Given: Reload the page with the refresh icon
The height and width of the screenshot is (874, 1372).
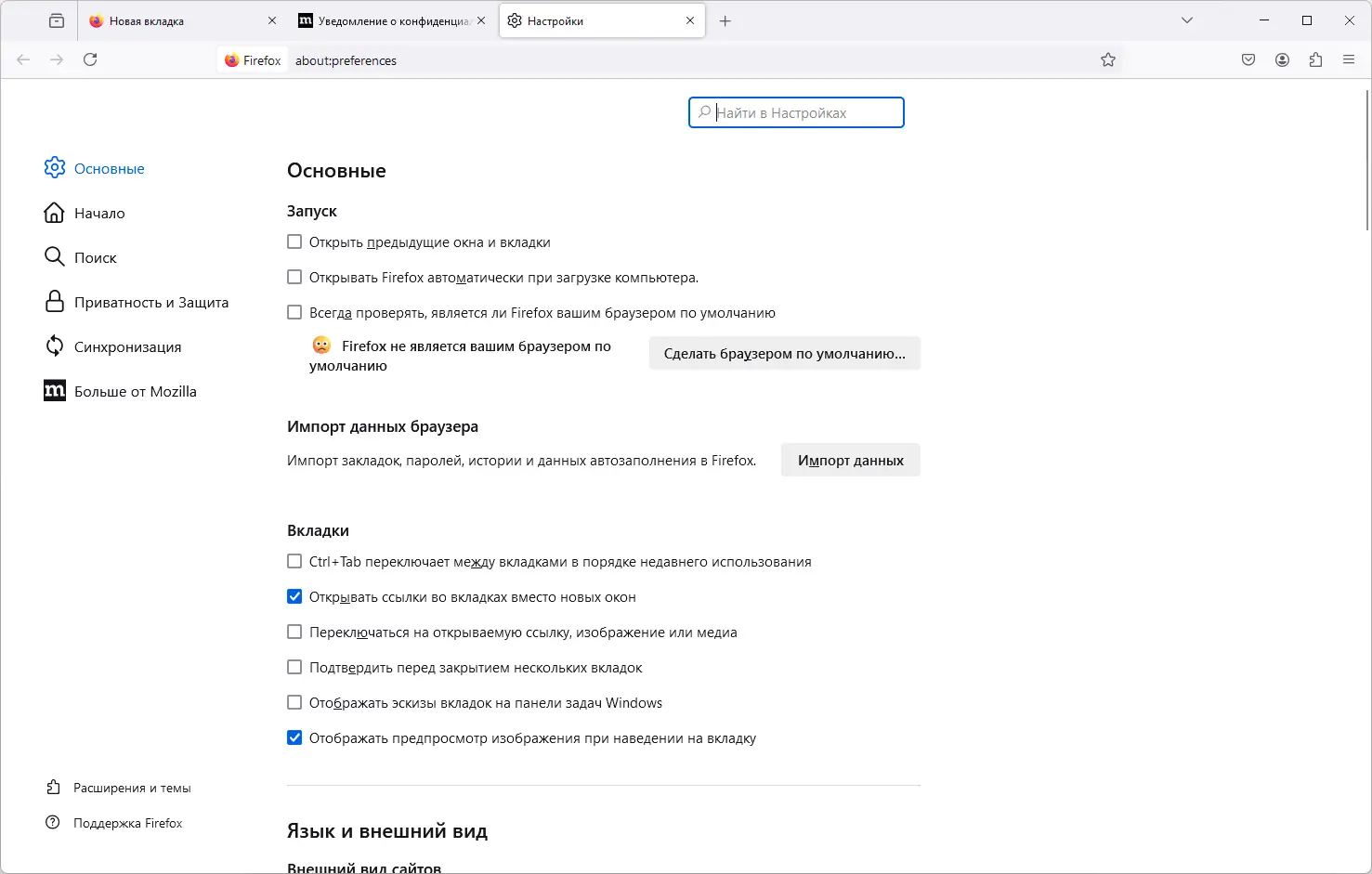Looking at the screenshot, I should coord(90,59).
